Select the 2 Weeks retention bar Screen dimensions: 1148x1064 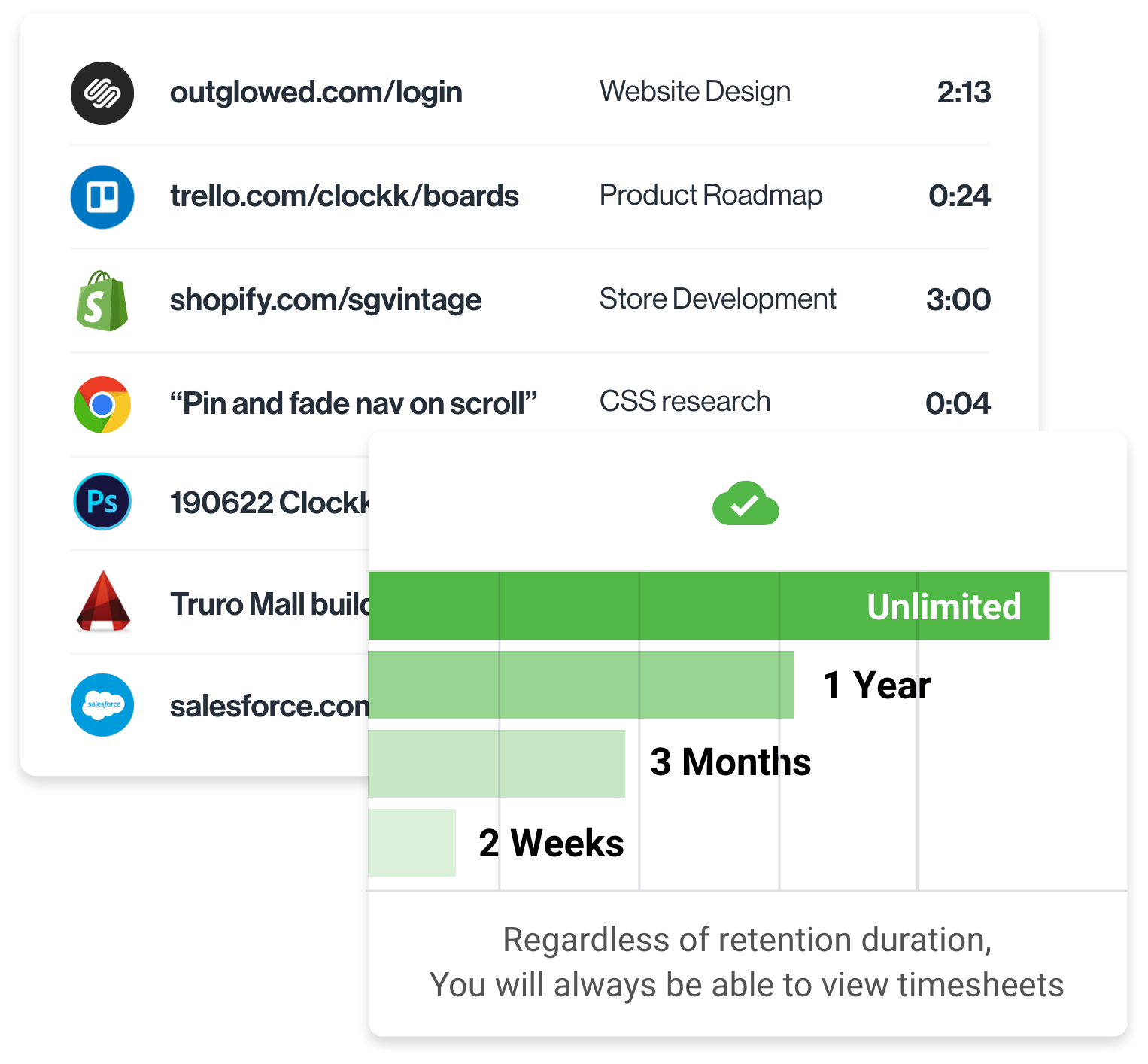click(412, 843)
